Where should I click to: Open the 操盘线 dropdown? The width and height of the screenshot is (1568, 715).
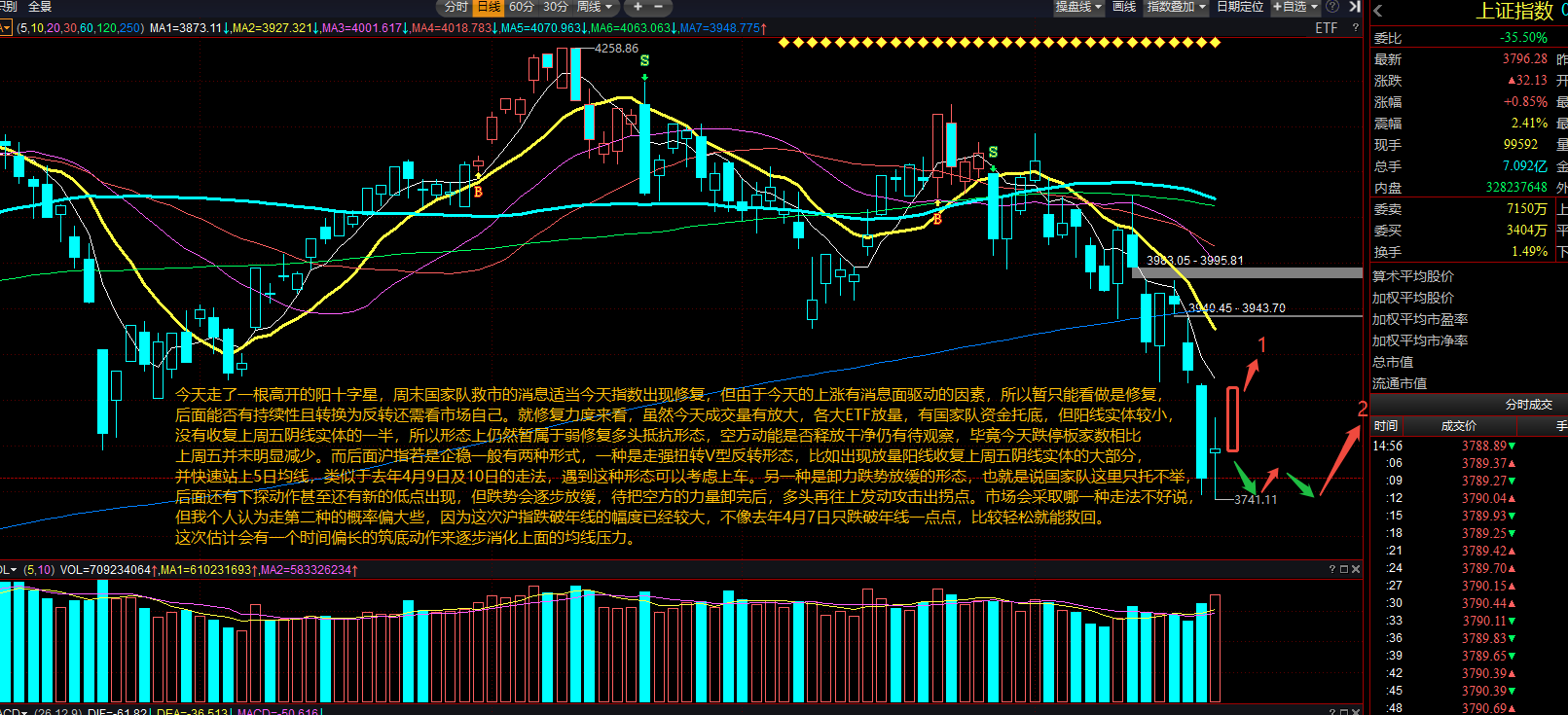point(1078,7)
